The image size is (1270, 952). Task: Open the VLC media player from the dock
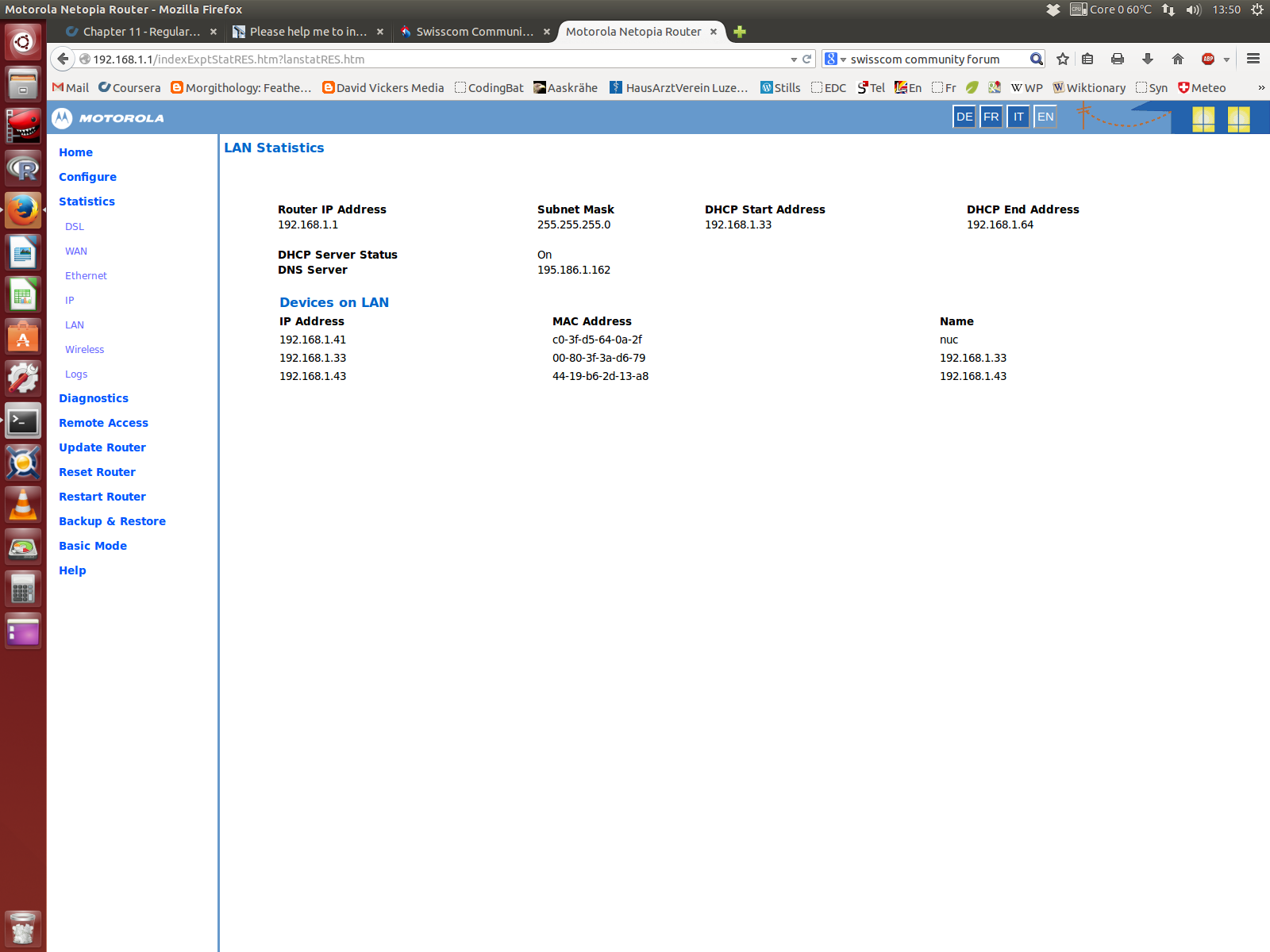23,504
